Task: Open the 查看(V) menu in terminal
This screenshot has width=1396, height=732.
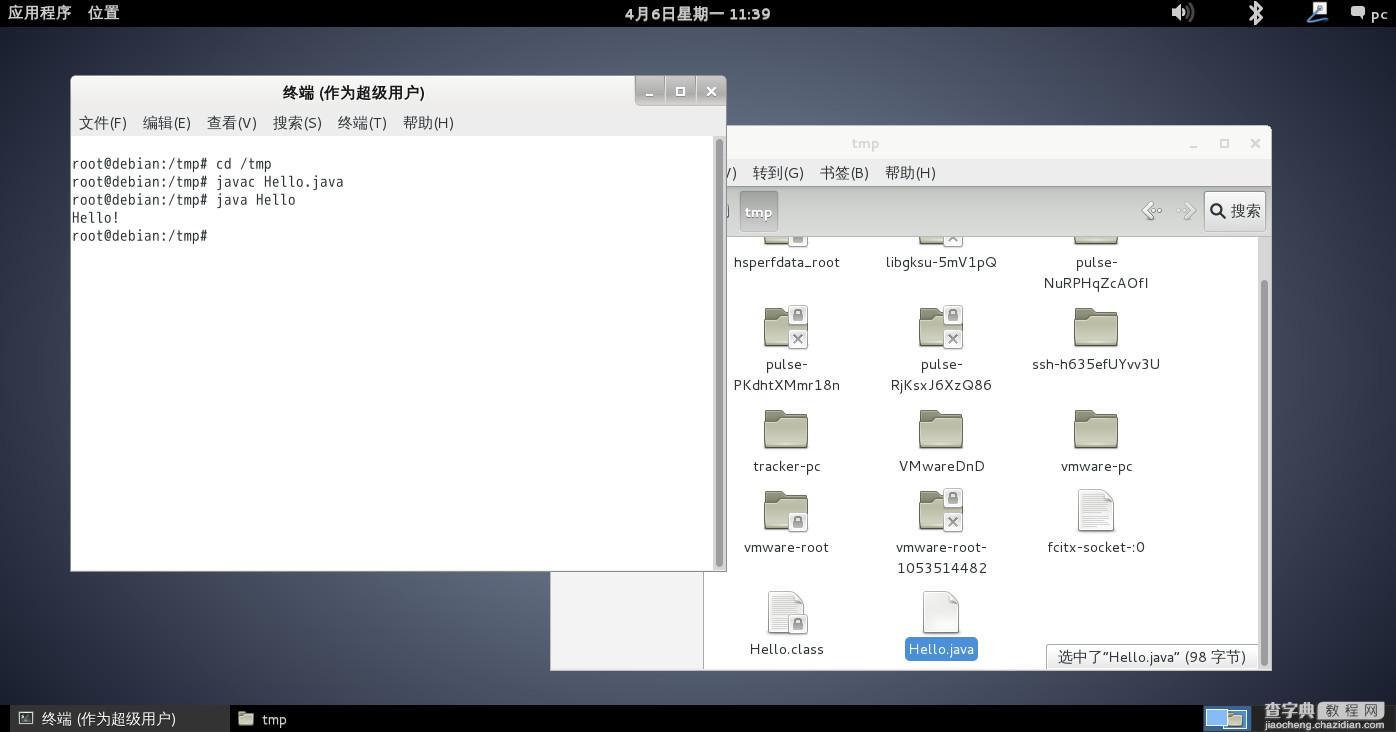Action: (x=232, y=123)
